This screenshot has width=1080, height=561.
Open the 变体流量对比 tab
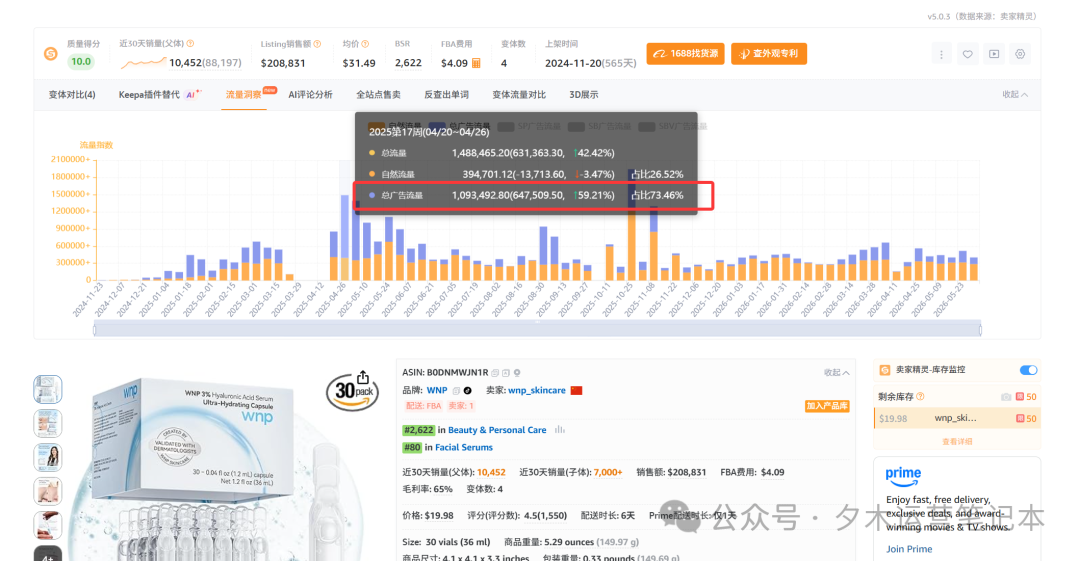(519, 94)
